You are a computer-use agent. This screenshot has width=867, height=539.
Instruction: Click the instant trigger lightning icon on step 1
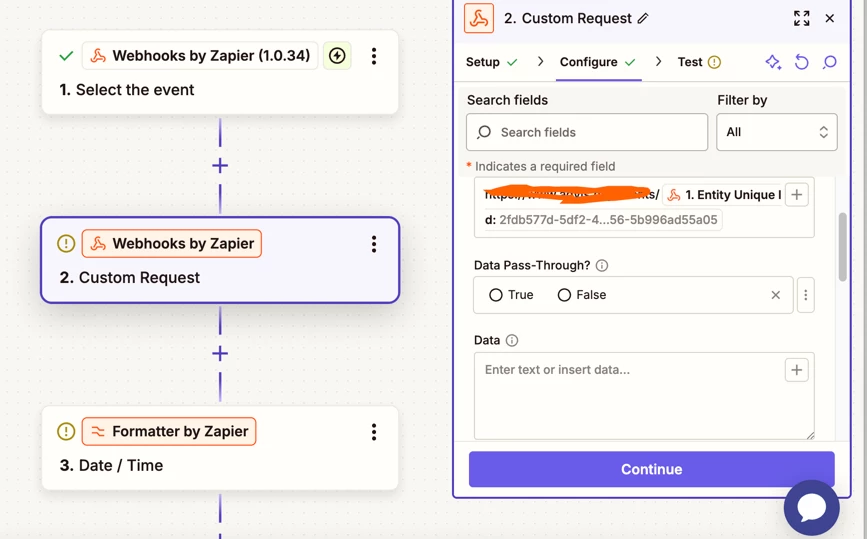point(337,56)
